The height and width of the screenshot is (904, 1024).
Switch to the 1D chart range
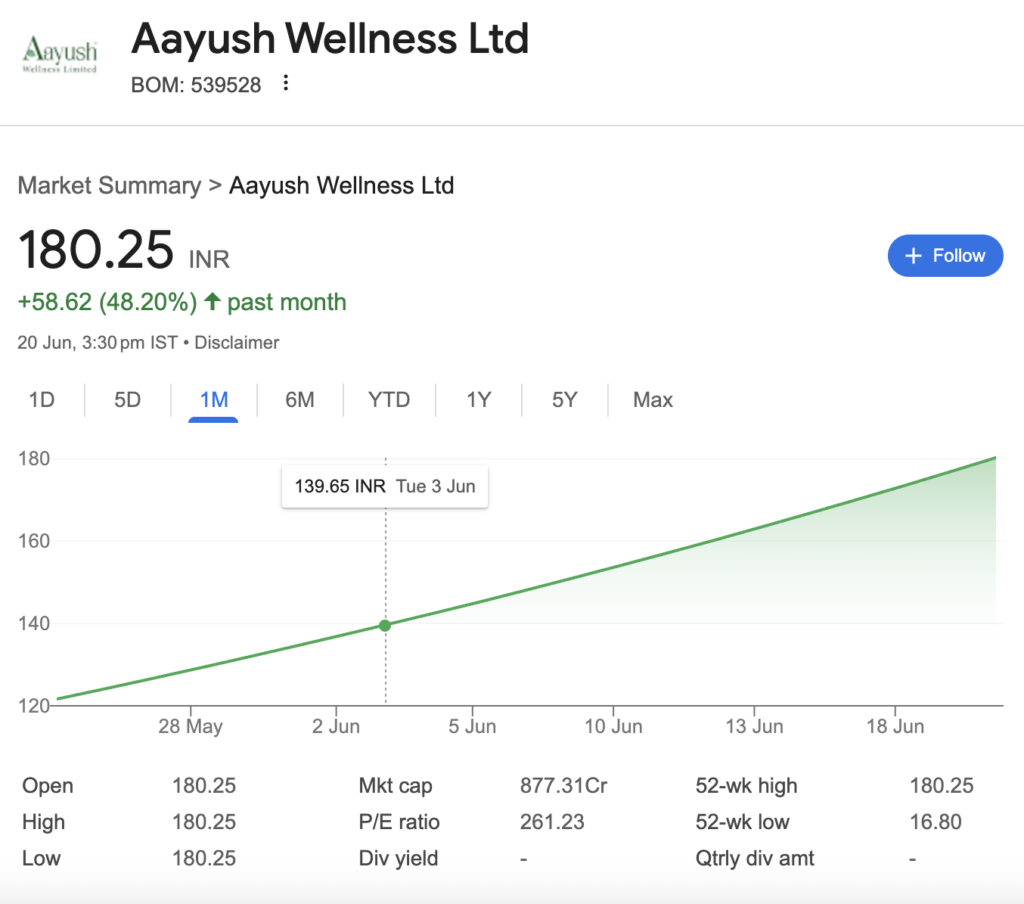(x=42, y=400)
